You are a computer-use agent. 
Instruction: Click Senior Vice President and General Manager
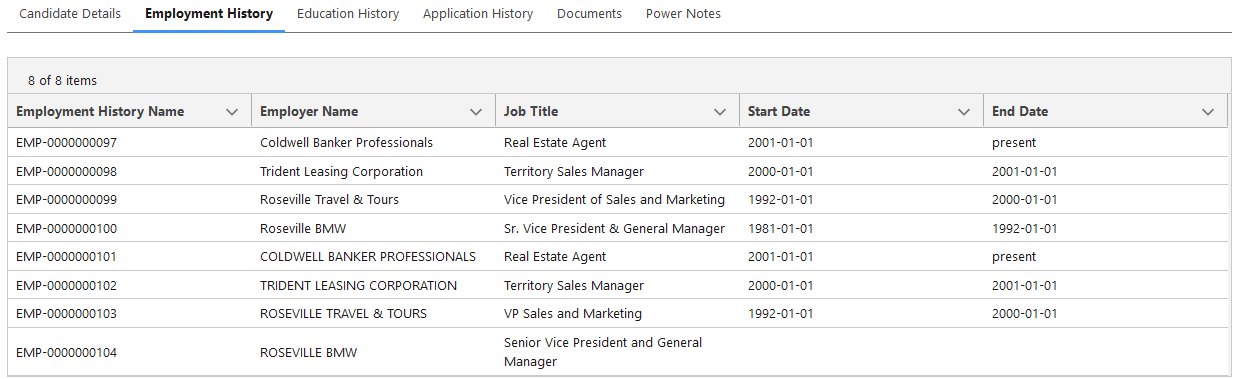click(603, 352)
